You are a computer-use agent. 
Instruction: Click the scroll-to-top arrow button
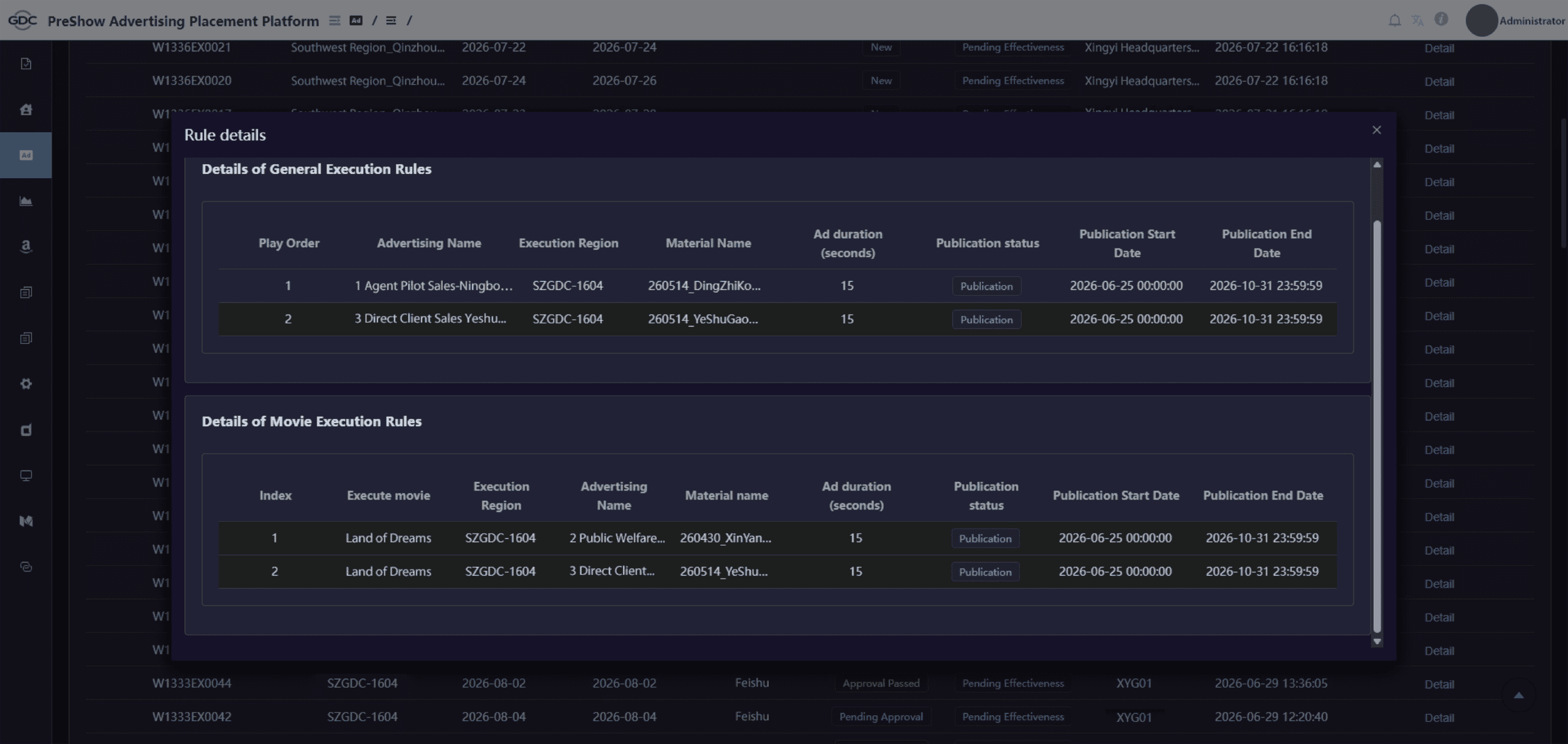(1518, 695)
